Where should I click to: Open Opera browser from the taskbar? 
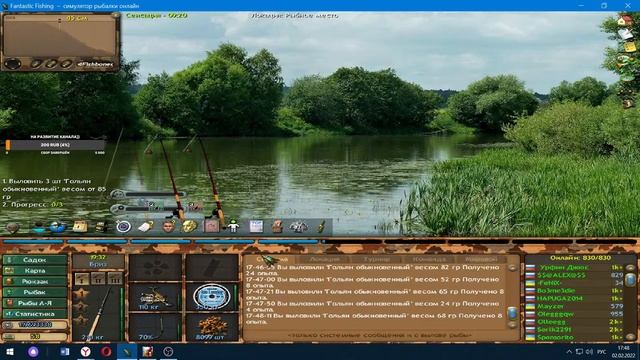(x=106, y=351)
